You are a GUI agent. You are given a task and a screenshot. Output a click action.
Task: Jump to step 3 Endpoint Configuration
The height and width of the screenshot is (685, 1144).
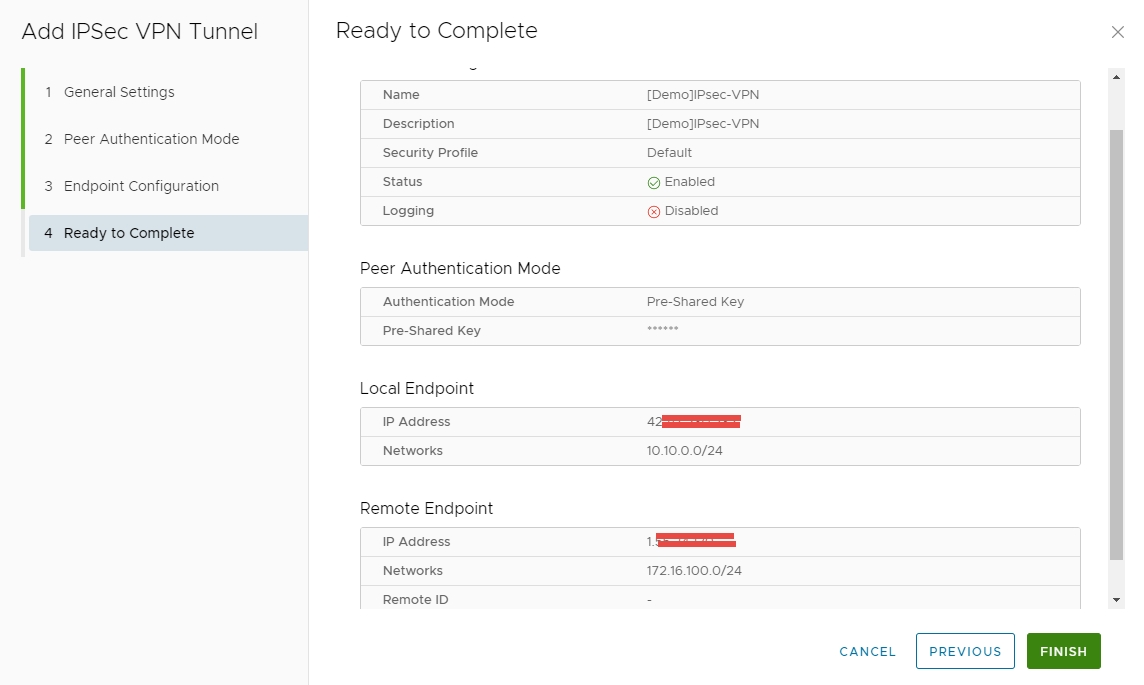(141, 186)
